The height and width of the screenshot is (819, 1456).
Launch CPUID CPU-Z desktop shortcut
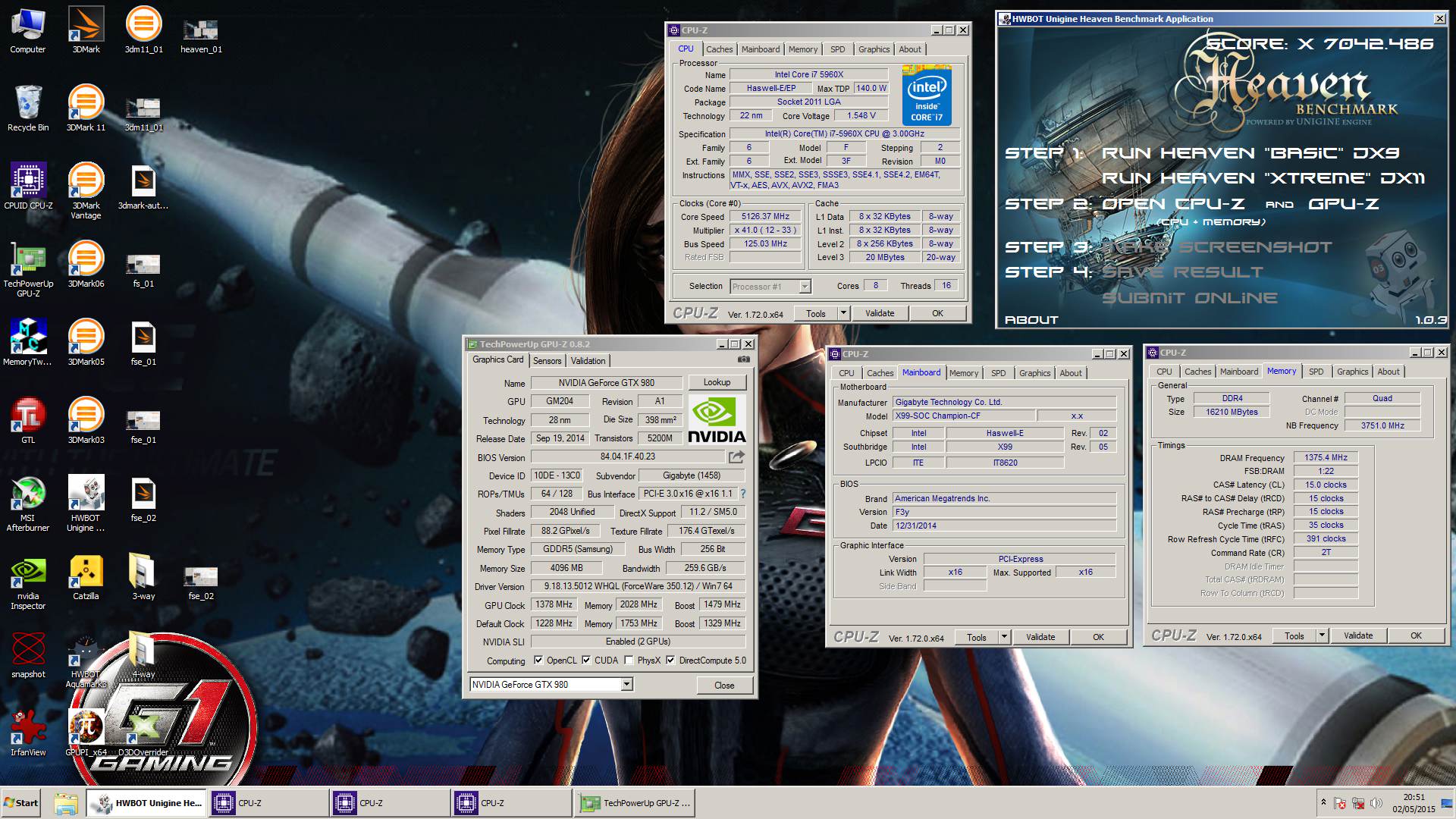point(28,187)
